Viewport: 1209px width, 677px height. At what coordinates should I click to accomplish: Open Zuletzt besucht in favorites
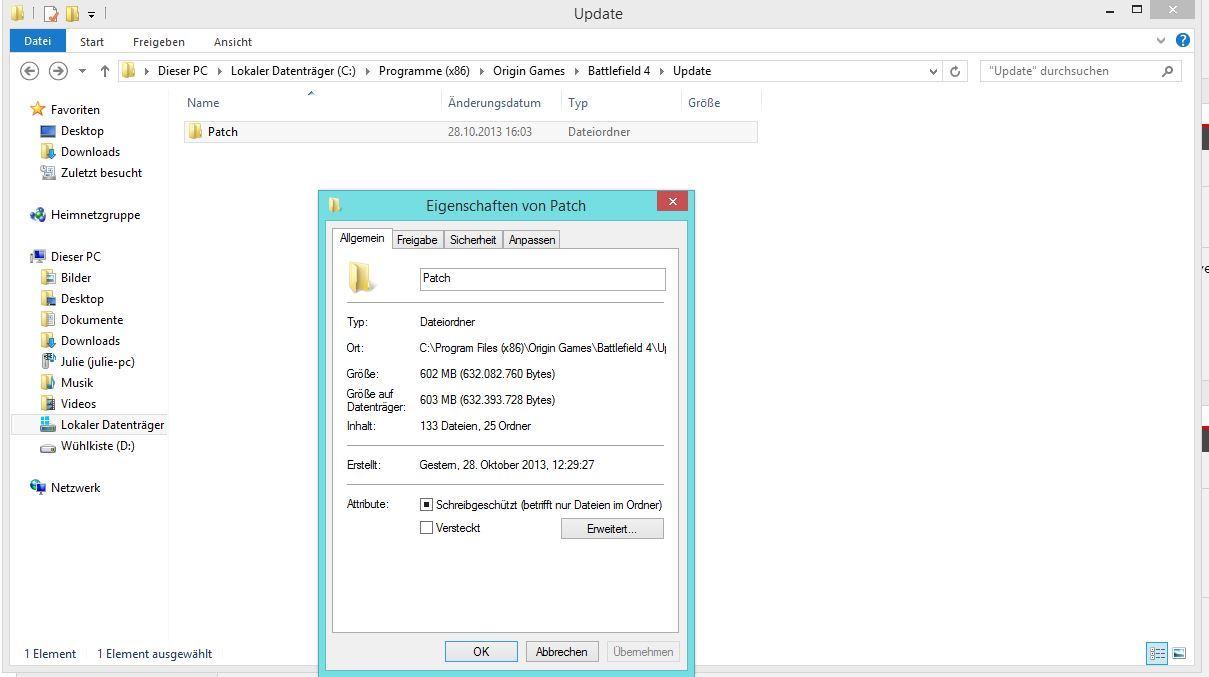tap(101, 173)
